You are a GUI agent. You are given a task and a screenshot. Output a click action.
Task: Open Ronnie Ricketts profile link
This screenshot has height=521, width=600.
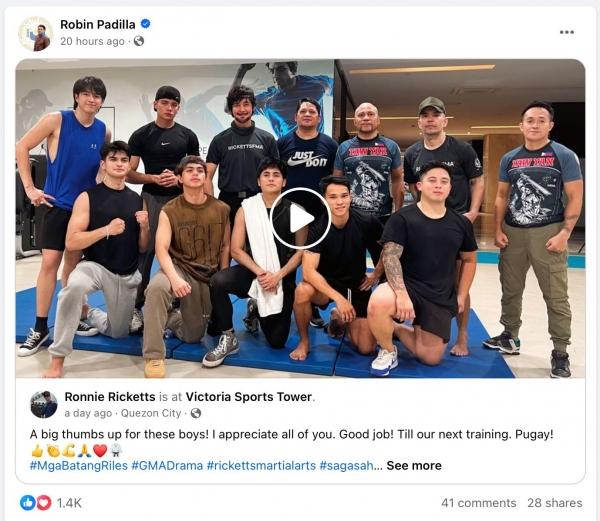(x=110, y=397)
